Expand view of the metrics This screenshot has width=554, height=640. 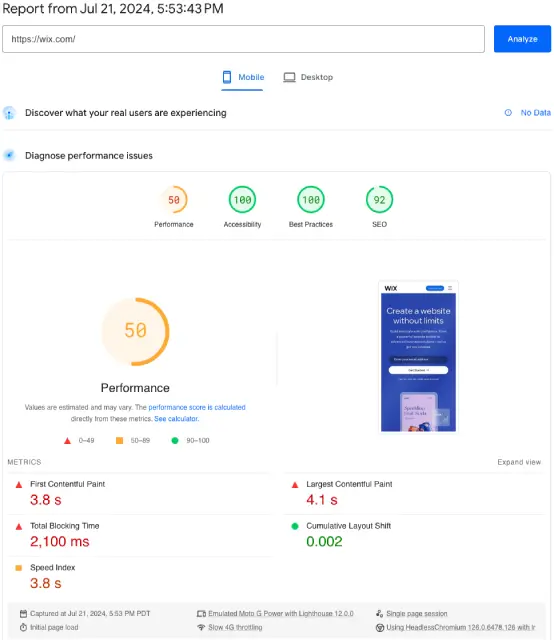coord(519,462)
